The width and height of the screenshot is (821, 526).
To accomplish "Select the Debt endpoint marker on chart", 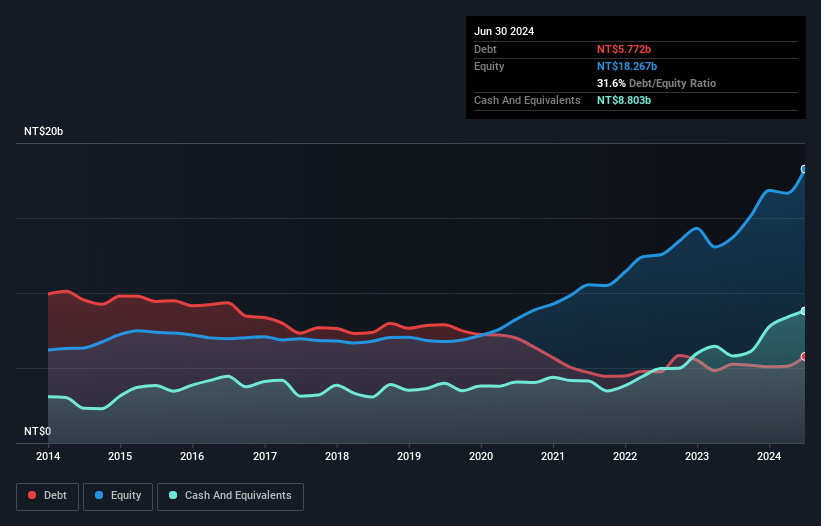I will [x=804, y=356].
